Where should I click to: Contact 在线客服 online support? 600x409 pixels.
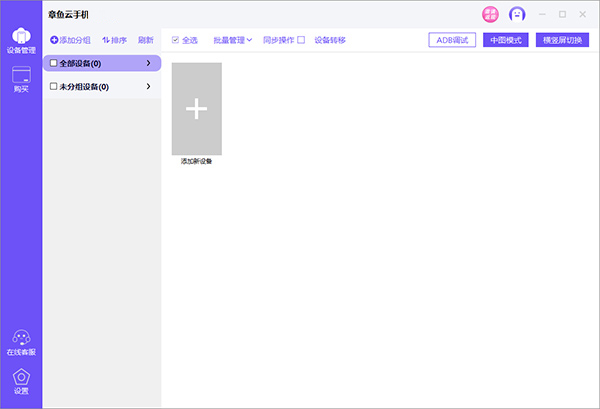pos(21,342)
